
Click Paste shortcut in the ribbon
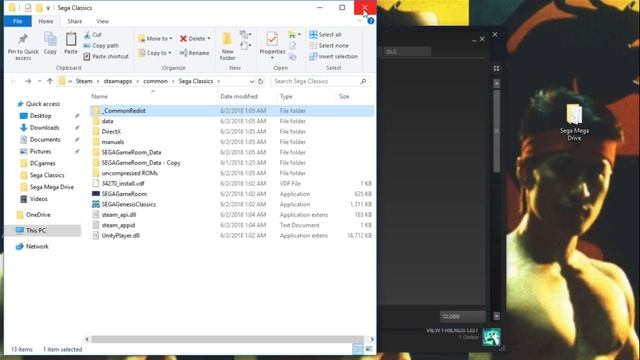(x=106, y=57)
